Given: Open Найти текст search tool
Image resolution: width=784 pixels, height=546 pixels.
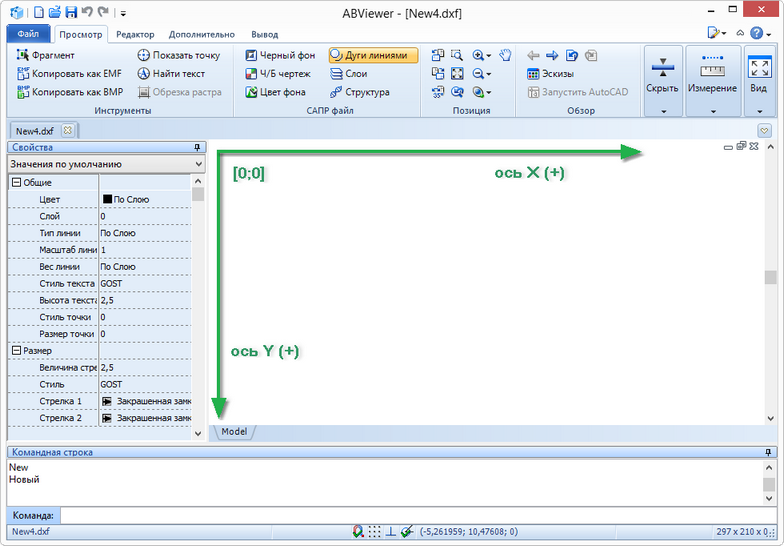Looking at the screenshot, I should pos(170,74).
